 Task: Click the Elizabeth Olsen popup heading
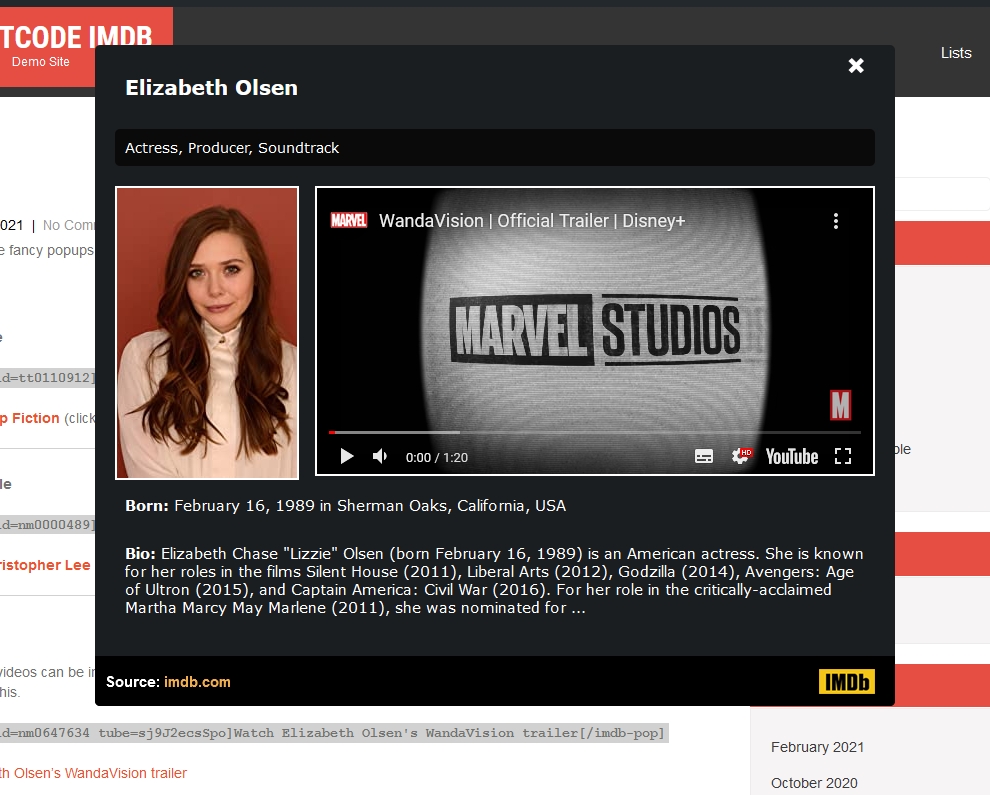pyautogui.click(x=212, y=88)
